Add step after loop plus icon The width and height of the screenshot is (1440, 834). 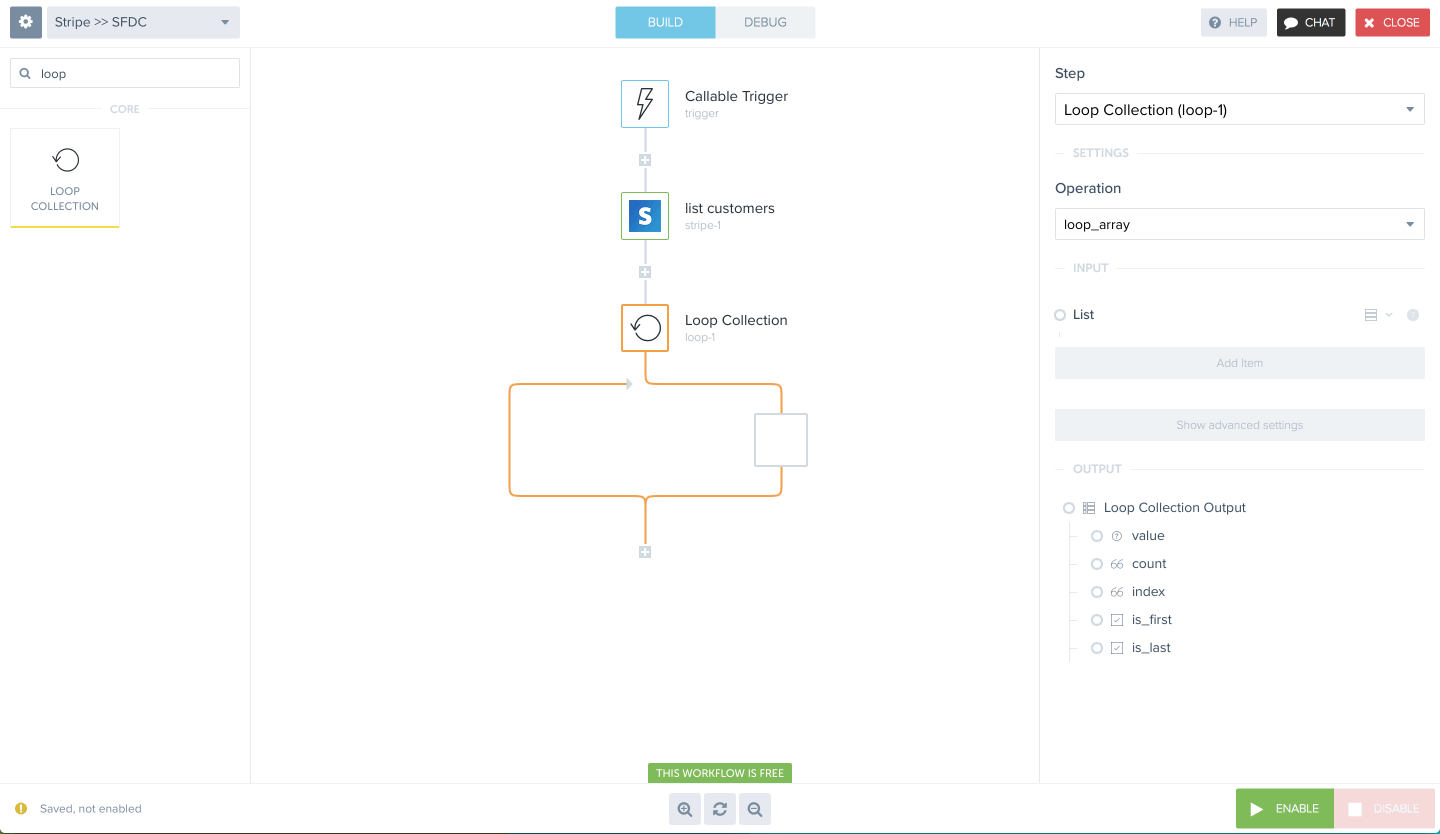coord(645,552)
